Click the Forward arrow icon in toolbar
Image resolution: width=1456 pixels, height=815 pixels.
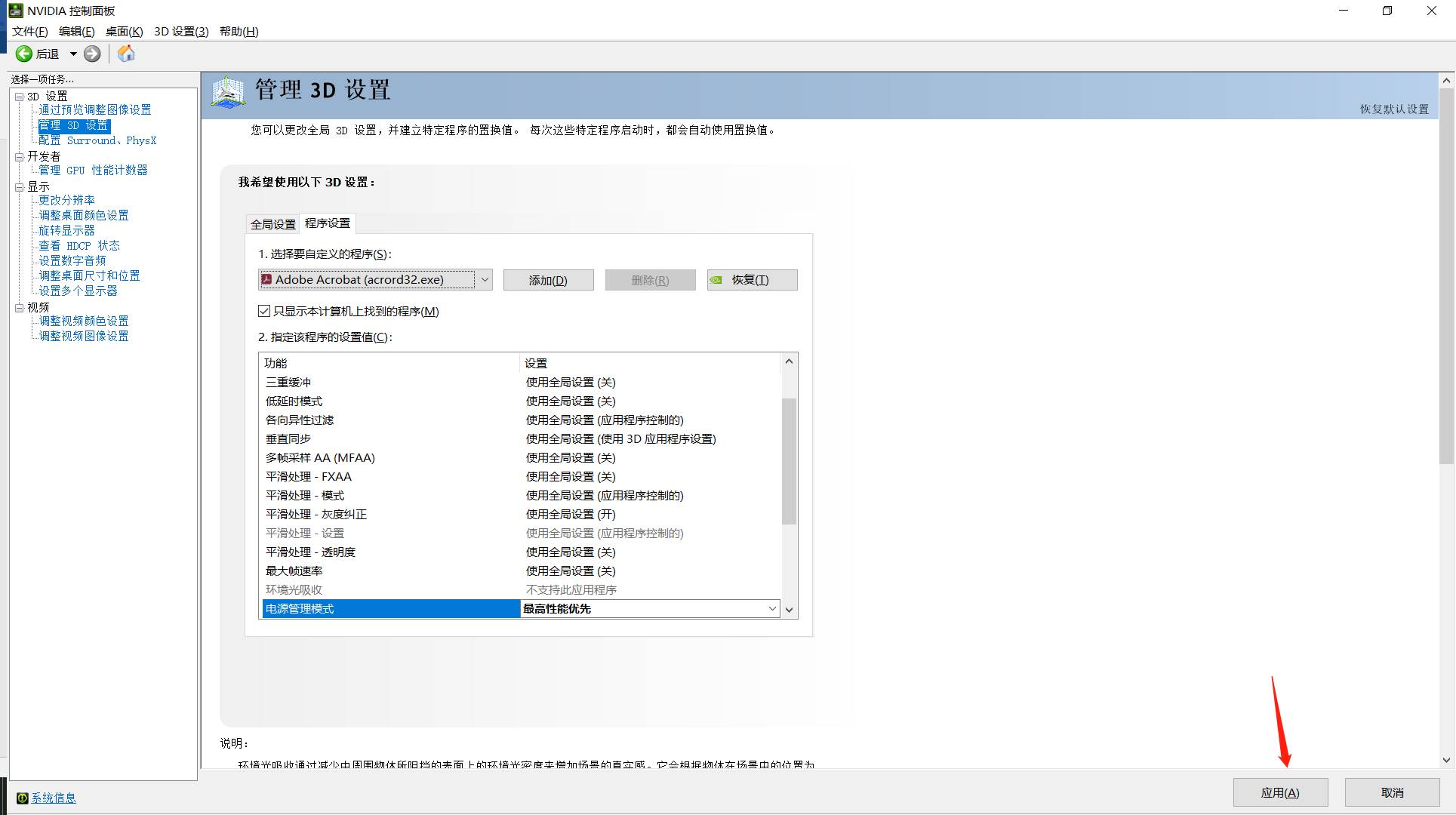[x=92, y=54]
